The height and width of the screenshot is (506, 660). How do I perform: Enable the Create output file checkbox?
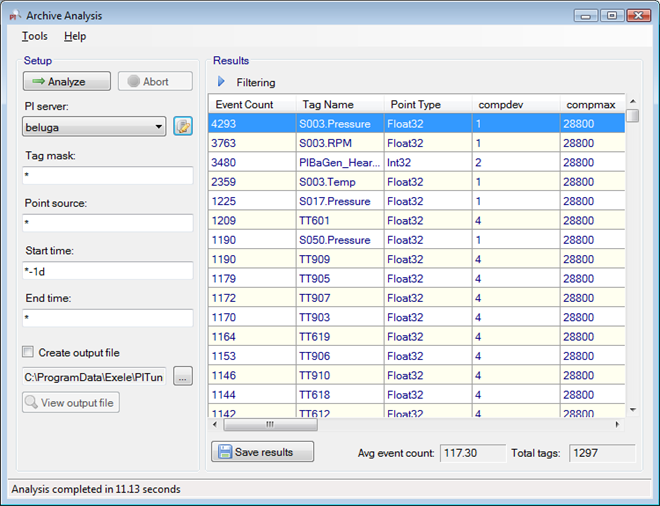[28, 352]
